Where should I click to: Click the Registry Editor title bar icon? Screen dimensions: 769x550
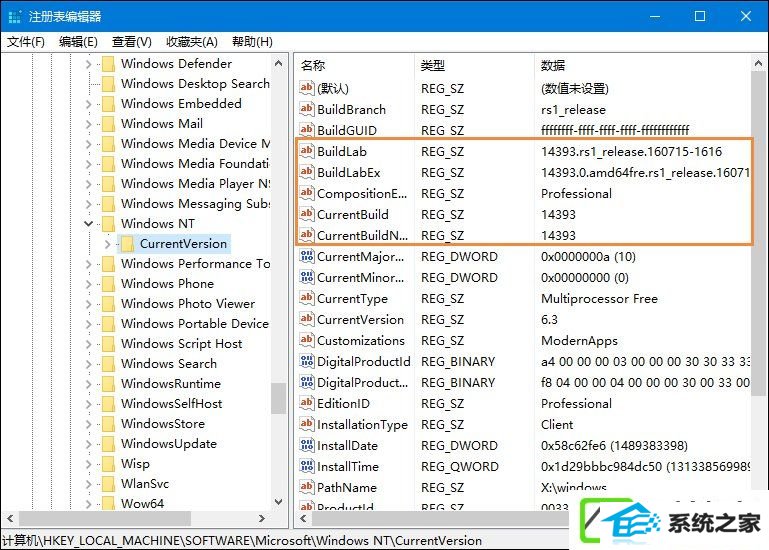[x=15, y=16]
